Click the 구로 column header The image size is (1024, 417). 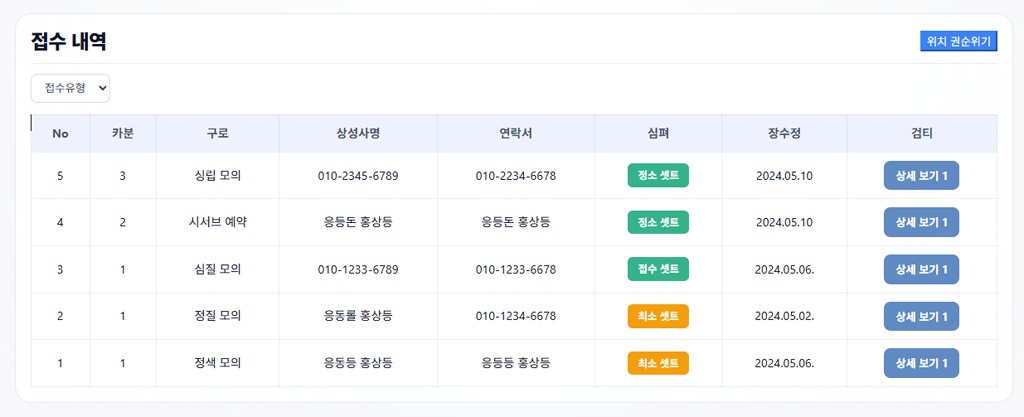click(x=217, y=134)
